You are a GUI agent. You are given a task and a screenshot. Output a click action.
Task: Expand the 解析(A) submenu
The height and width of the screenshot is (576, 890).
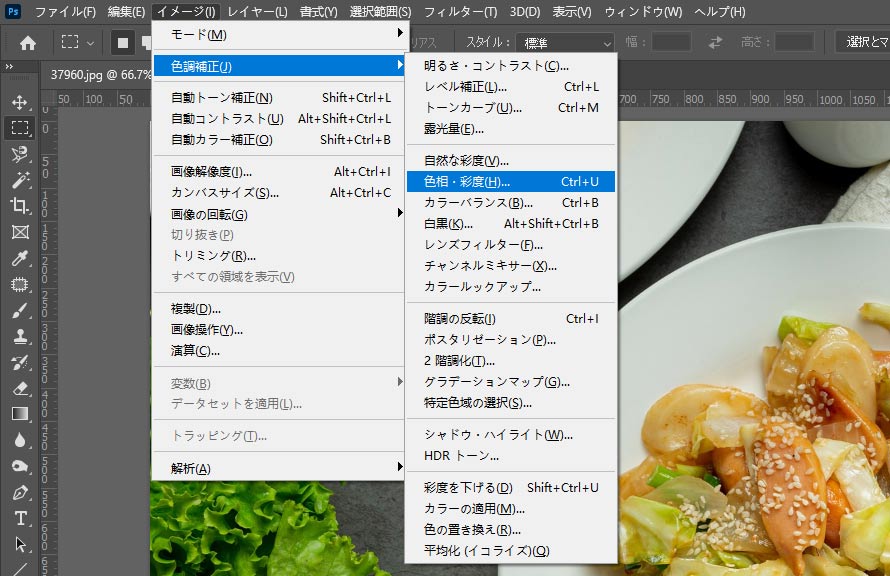(x=278, y=468)
